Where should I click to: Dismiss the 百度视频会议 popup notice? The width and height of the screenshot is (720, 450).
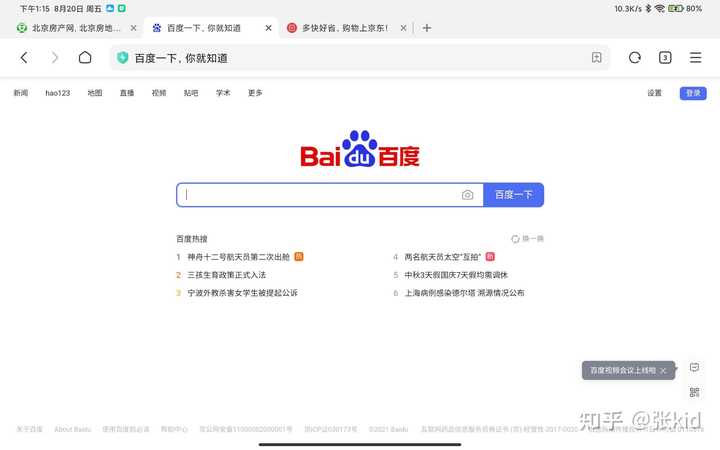663,371
